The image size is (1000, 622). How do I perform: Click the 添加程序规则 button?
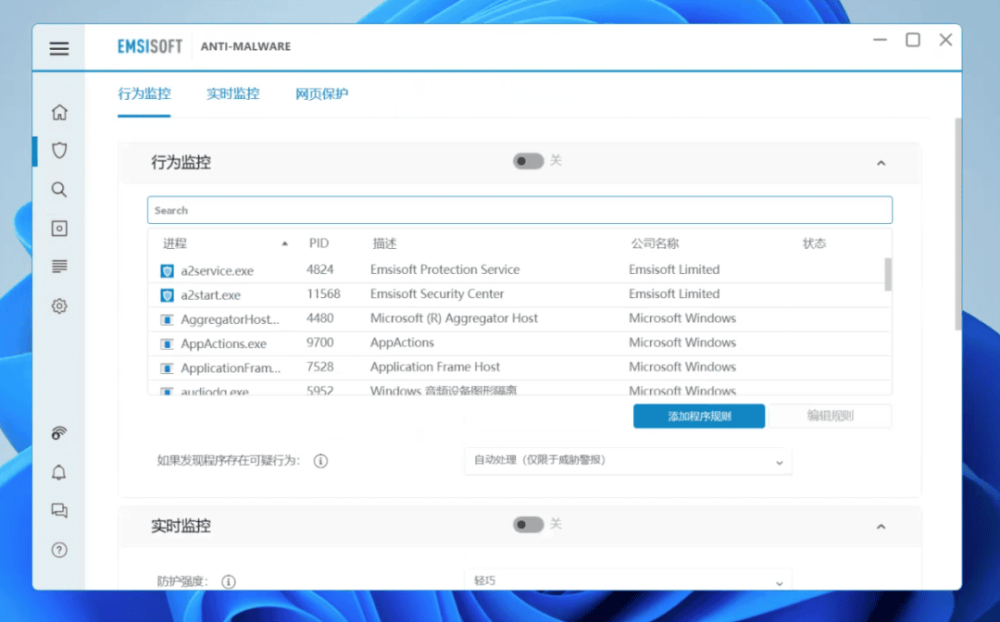699,416
